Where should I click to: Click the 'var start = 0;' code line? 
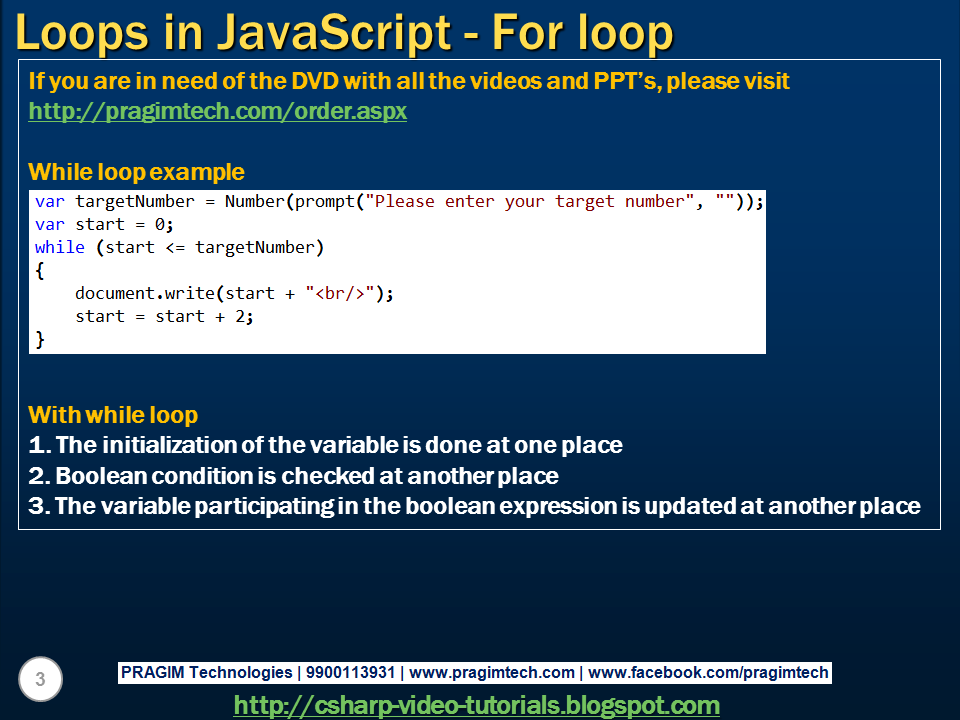point(104,225)
